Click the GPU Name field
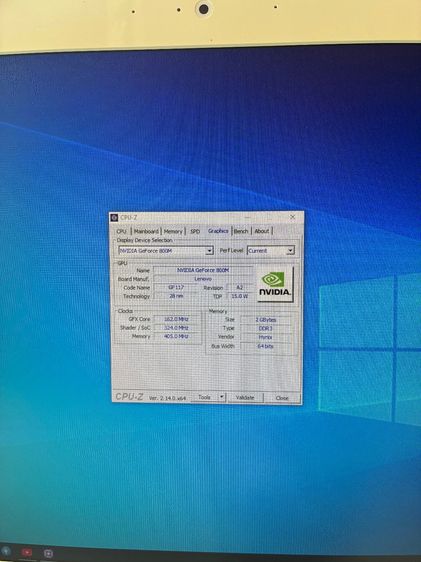 click(x=203, y=270)
